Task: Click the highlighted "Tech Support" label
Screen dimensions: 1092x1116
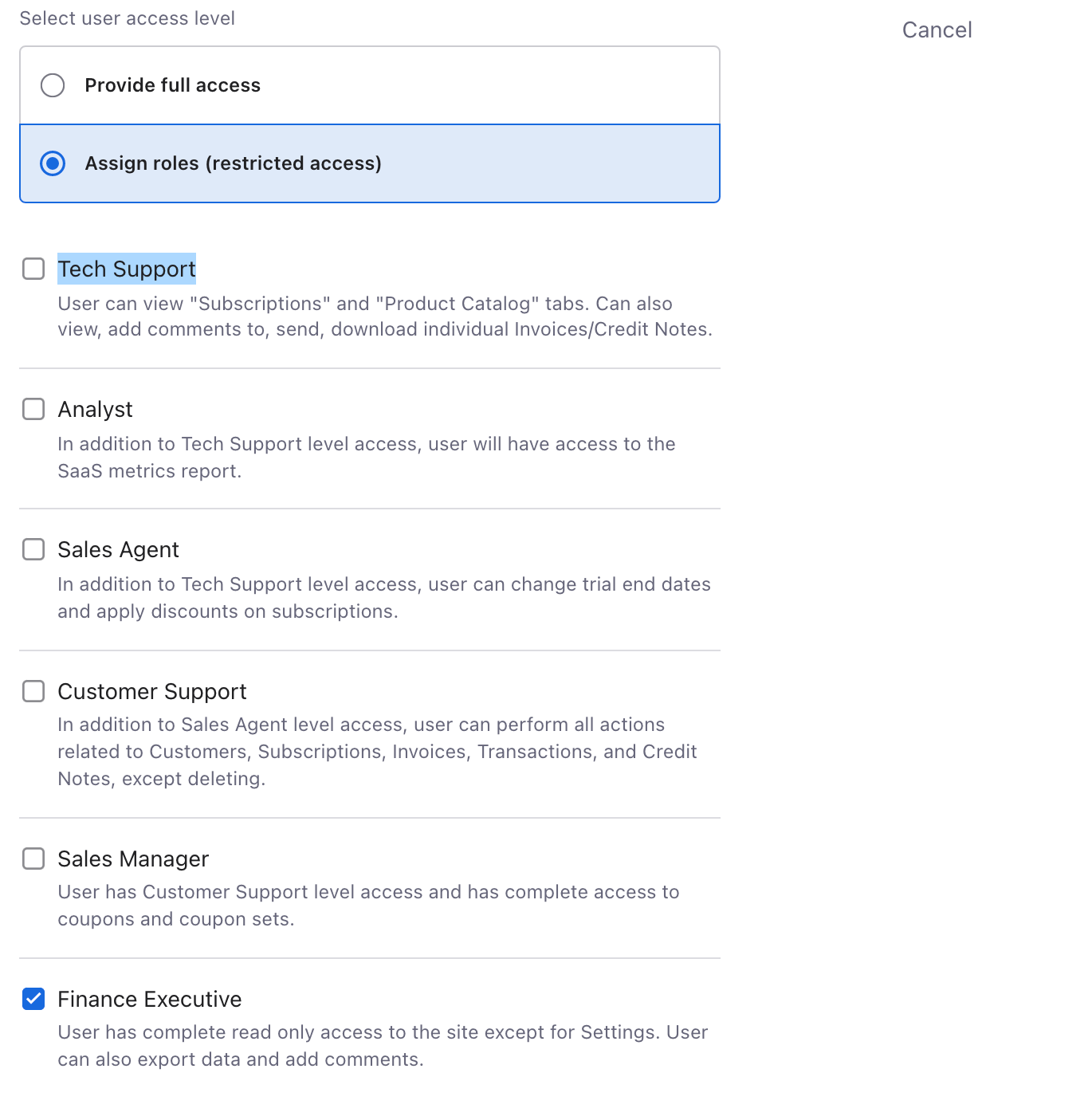Action: pyautogui.click(x=127, y=269)
